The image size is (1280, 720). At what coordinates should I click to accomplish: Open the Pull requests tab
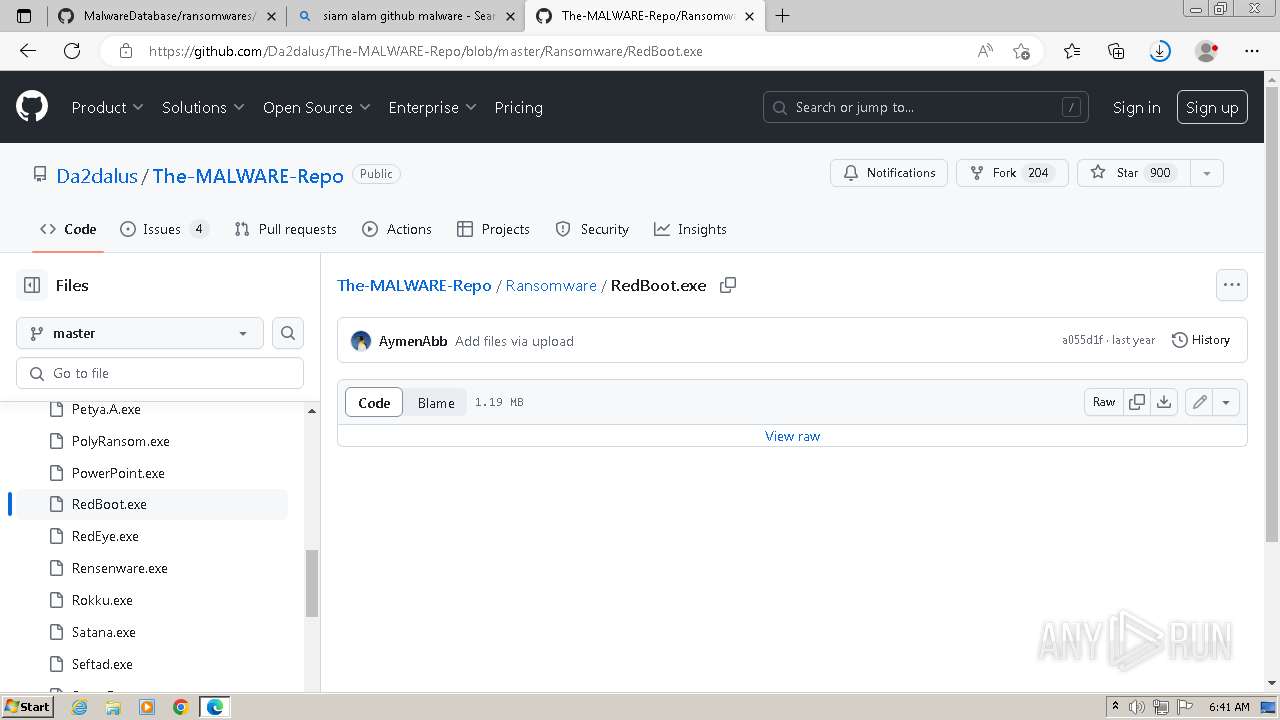(x=285, y=229)
